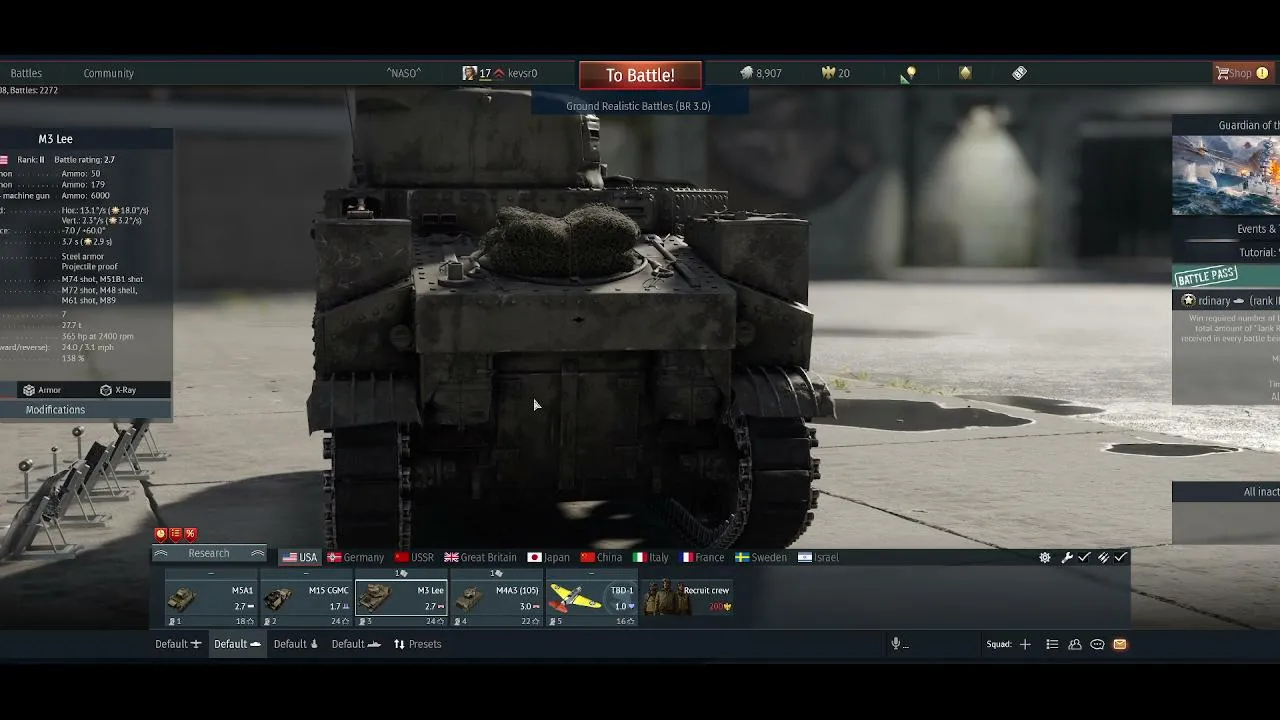
Task: Select the Great Britain nation tab
Action: coord(481,557)
